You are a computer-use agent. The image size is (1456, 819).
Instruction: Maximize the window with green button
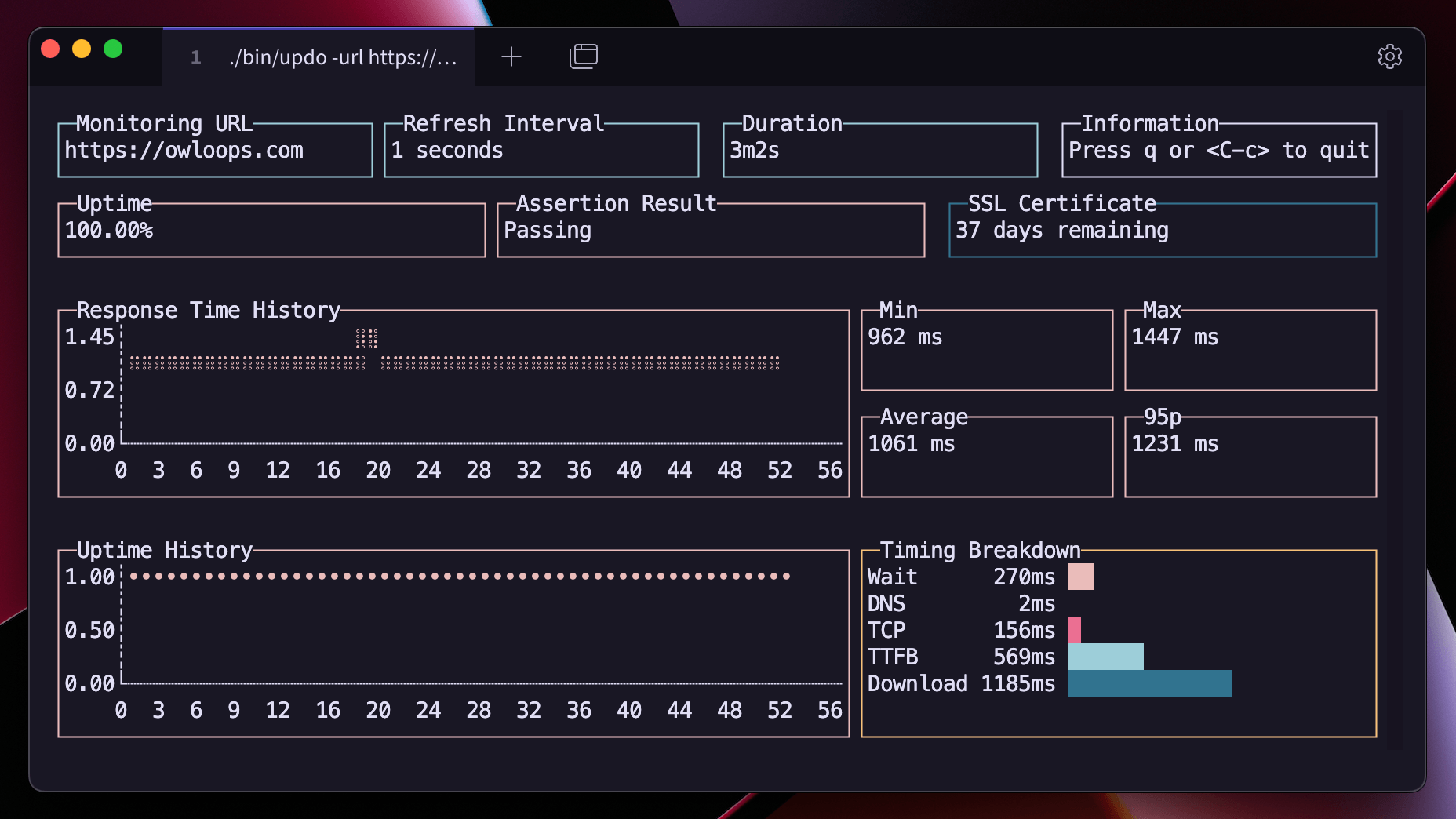(113, 49)
